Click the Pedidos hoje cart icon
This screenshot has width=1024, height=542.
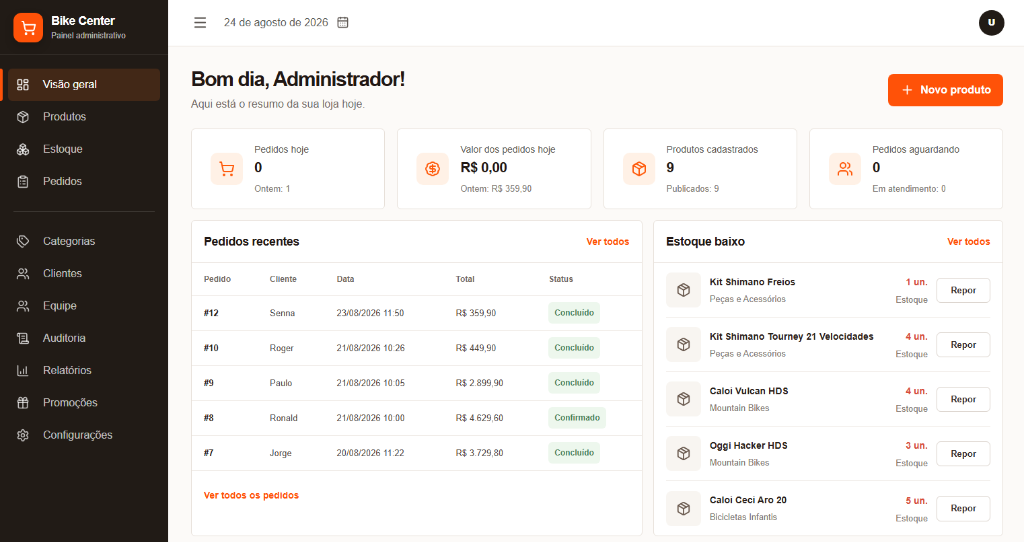pyautogui.click(x=227, y=169)
